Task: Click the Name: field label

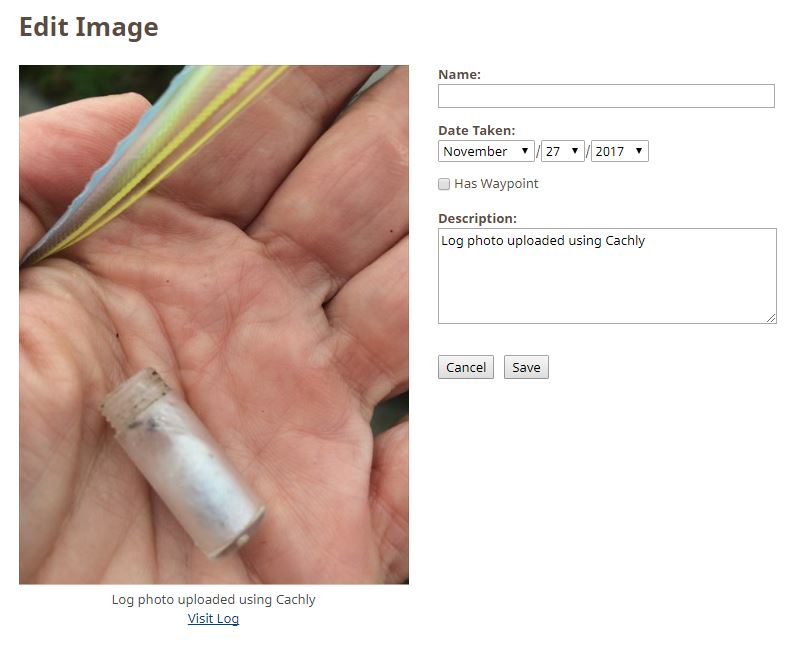Action: [459, 74]
